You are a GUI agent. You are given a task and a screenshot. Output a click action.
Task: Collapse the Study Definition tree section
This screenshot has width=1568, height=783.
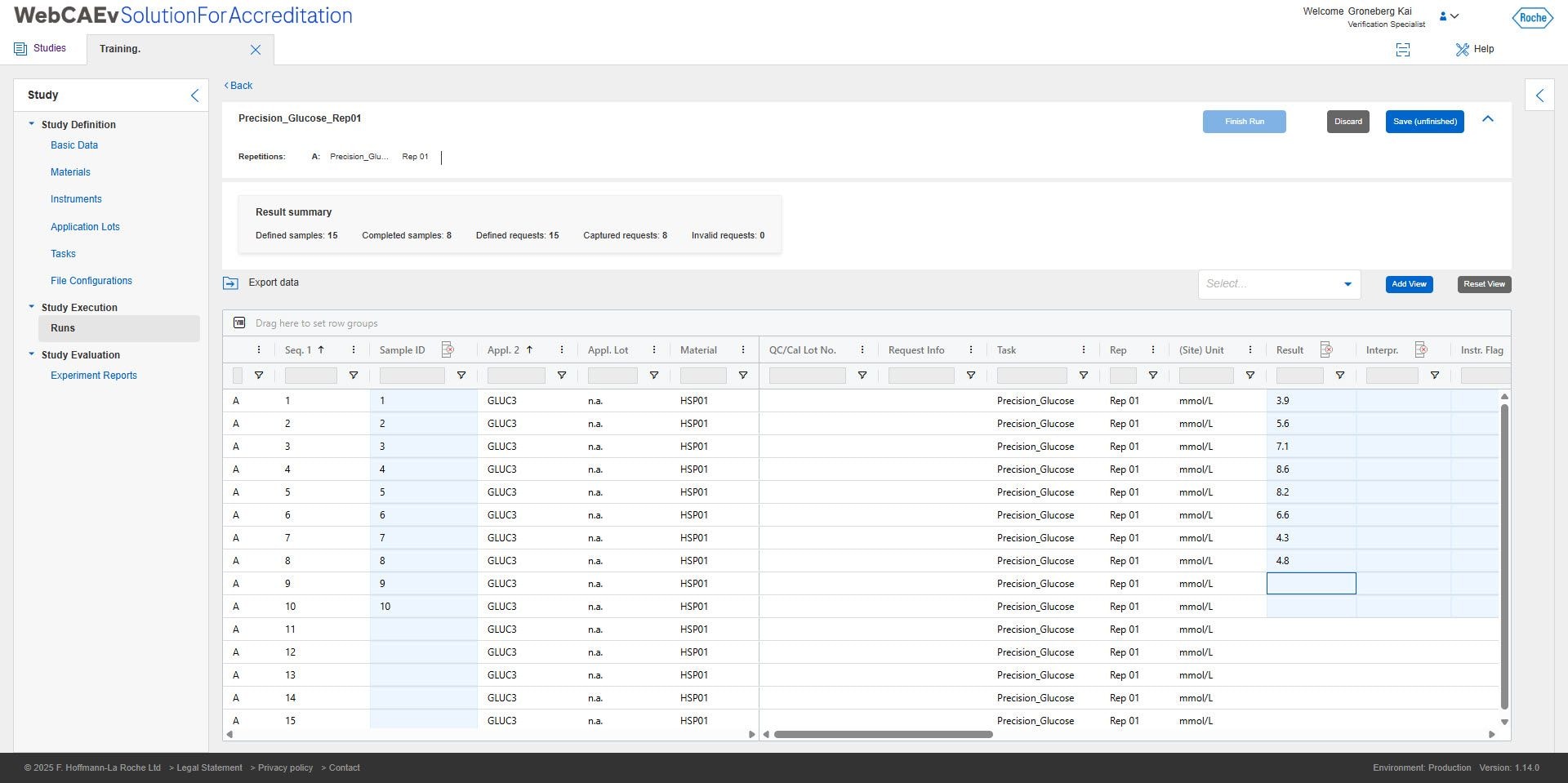(x=32, y=124)
